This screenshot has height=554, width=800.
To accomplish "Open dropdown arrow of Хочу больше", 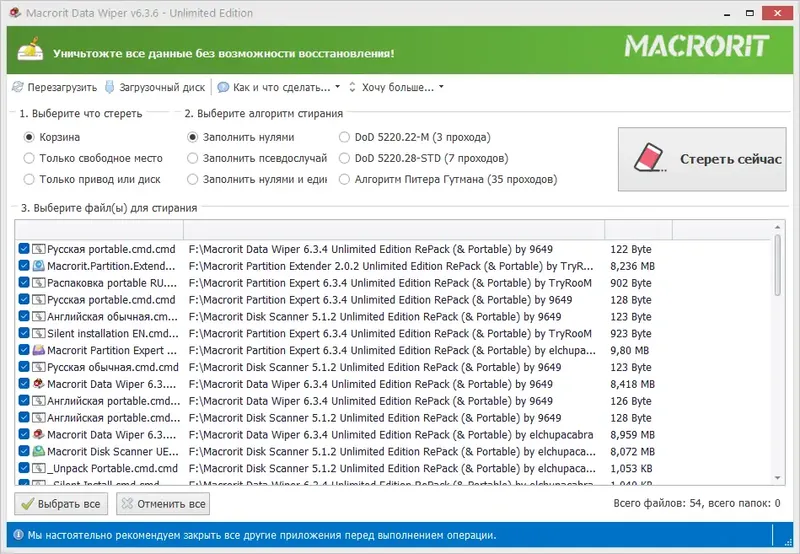I will pyautogui.click(x=441, y=87).
